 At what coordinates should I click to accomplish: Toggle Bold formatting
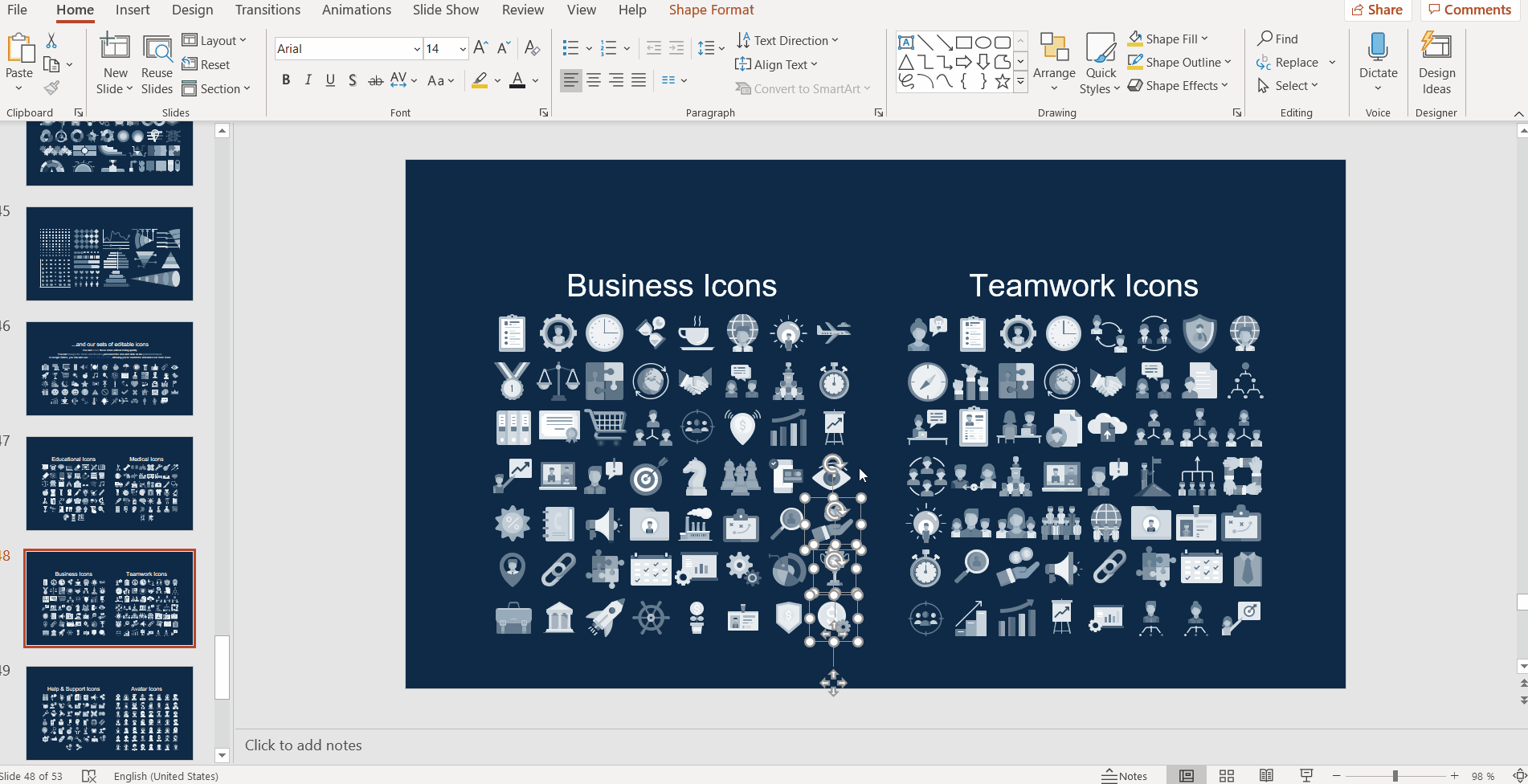point(286,80)
